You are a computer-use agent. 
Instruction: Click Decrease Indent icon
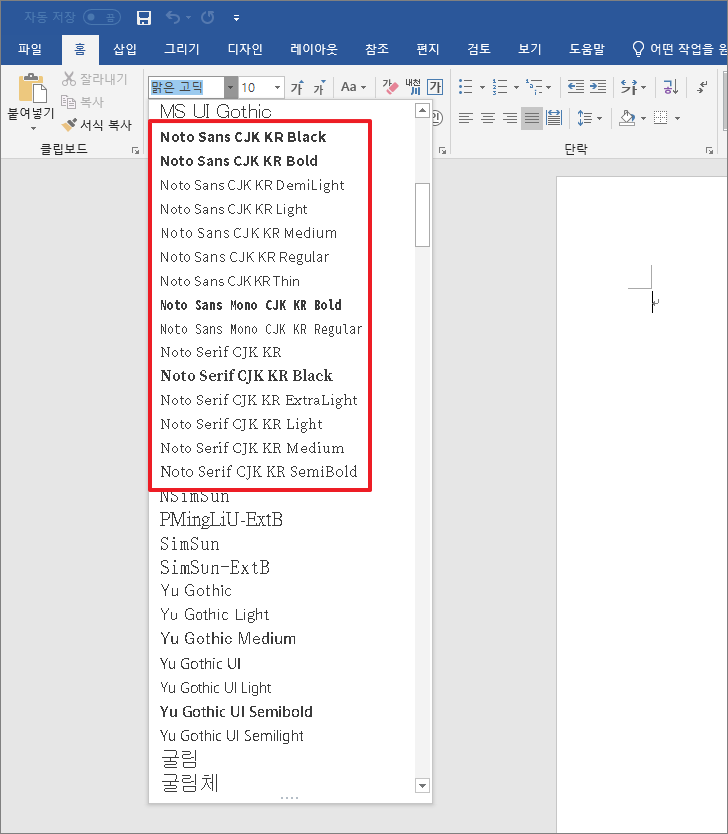pyautogui.click(x=575, y=87)
